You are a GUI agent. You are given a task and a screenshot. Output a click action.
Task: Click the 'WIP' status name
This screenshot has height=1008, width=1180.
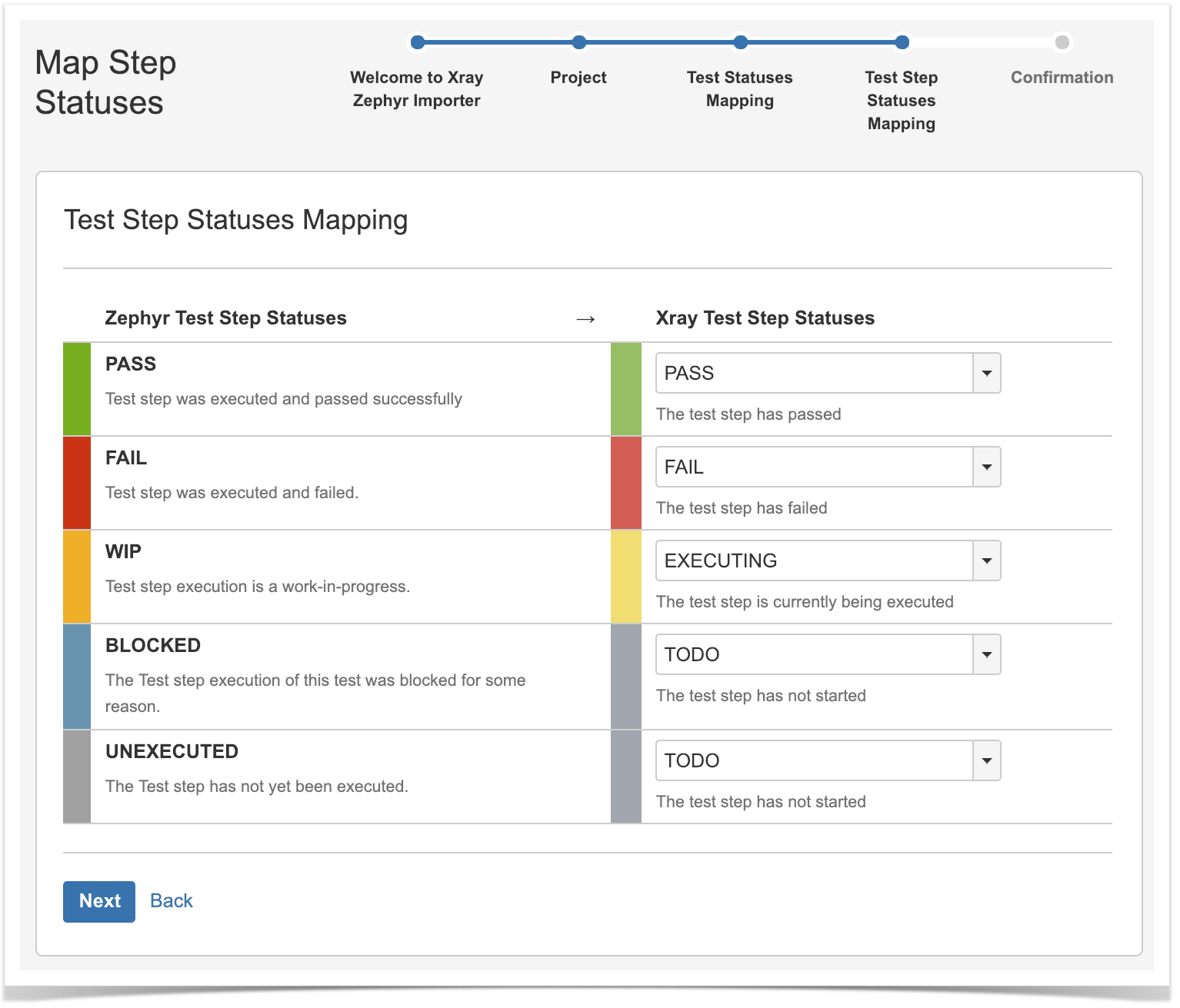coord(123,552)
